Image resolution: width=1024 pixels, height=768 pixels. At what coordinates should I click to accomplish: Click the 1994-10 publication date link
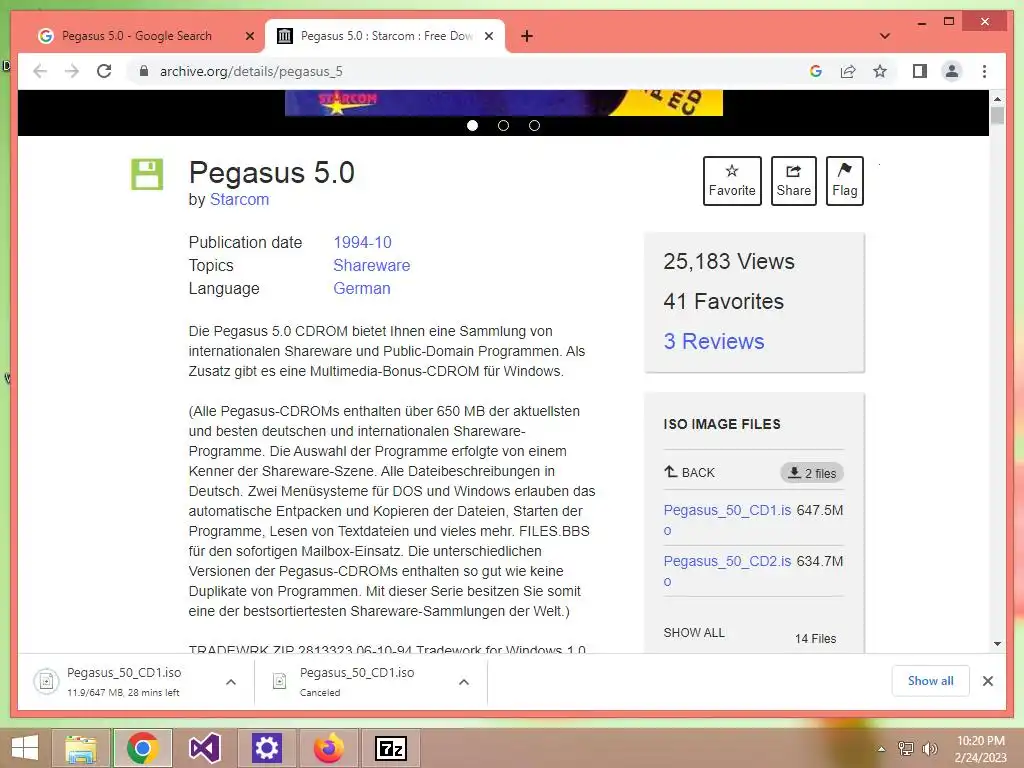(362, 242)
